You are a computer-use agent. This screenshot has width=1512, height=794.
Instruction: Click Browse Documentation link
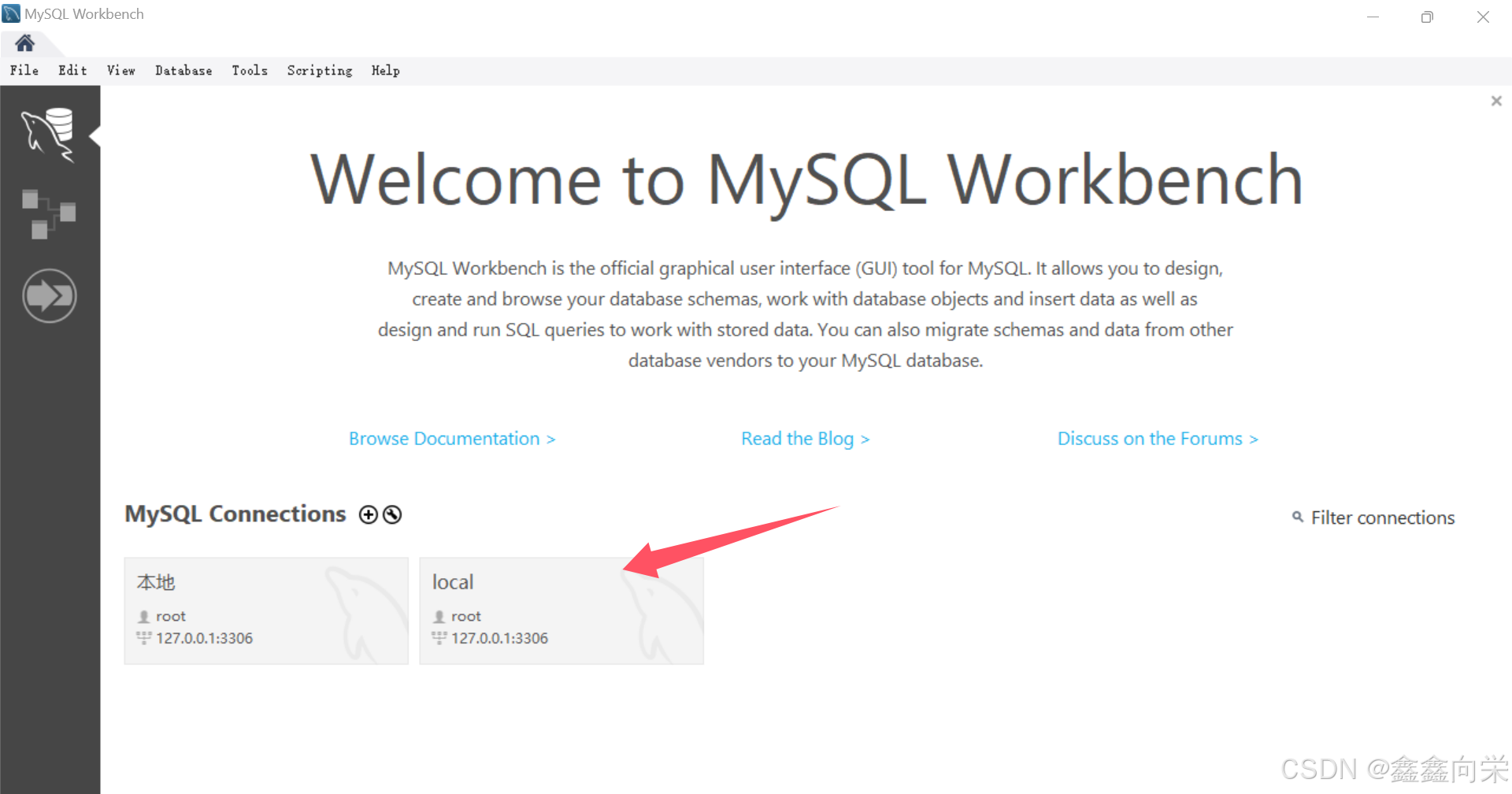click(x=452, y=439)
